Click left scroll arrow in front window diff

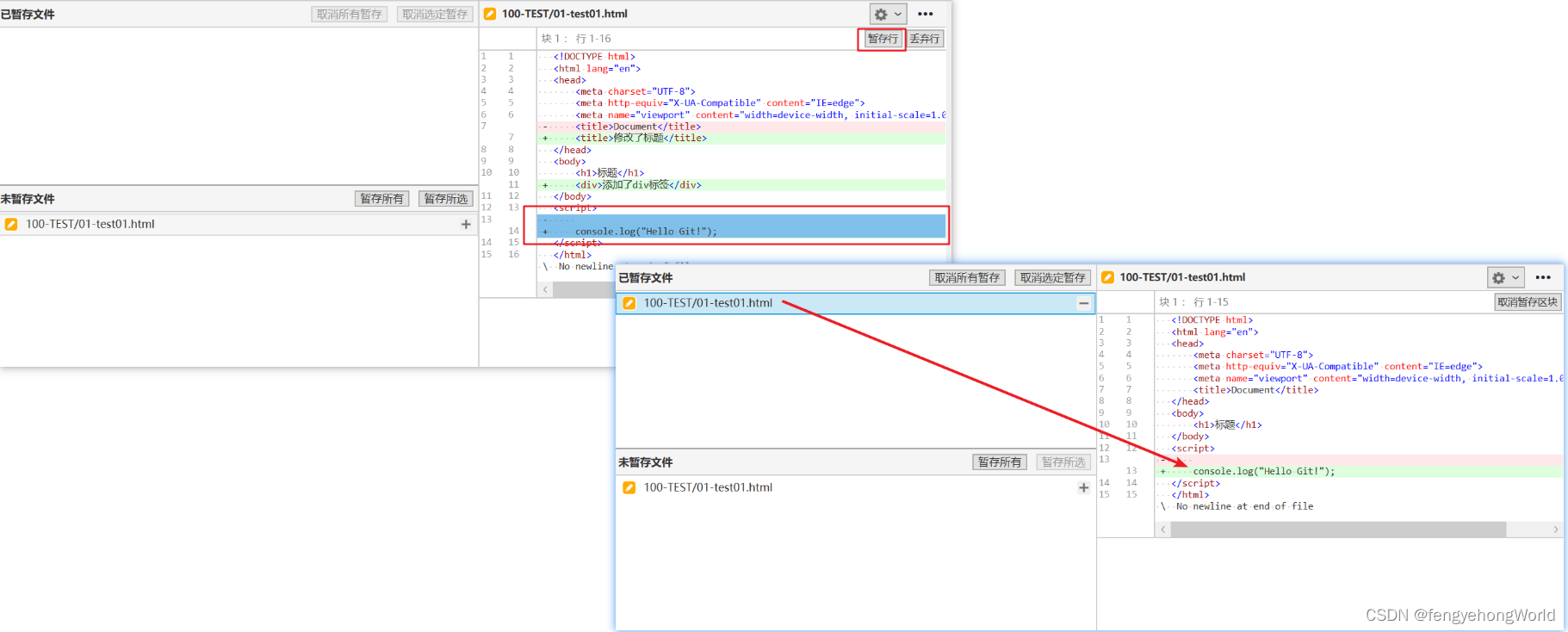click(x=1163, y=530)
